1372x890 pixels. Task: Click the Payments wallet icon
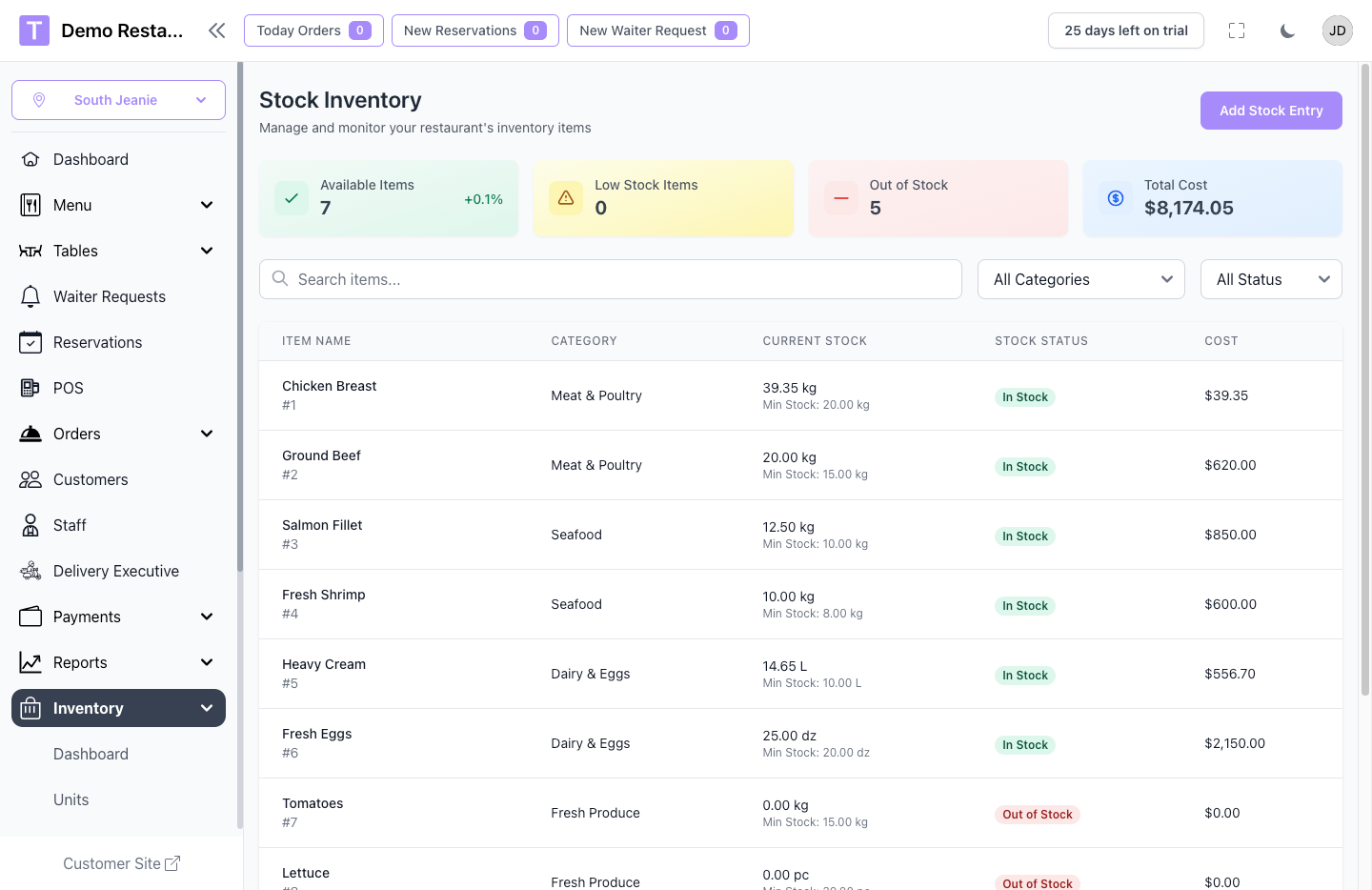tap(30, 617)
